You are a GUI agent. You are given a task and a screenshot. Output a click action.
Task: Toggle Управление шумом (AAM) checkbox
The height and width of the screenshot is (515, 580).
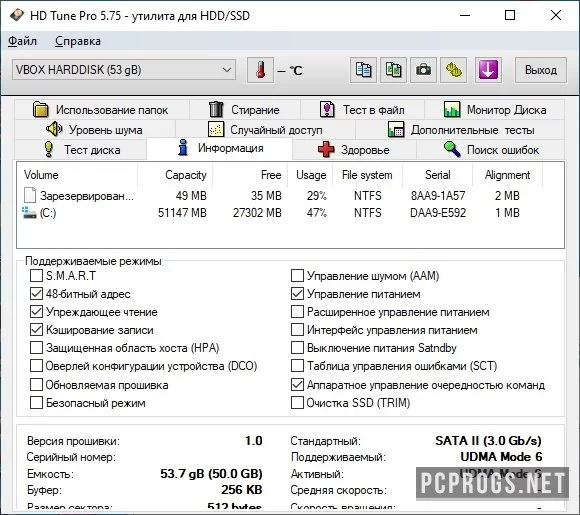(297, 276)
